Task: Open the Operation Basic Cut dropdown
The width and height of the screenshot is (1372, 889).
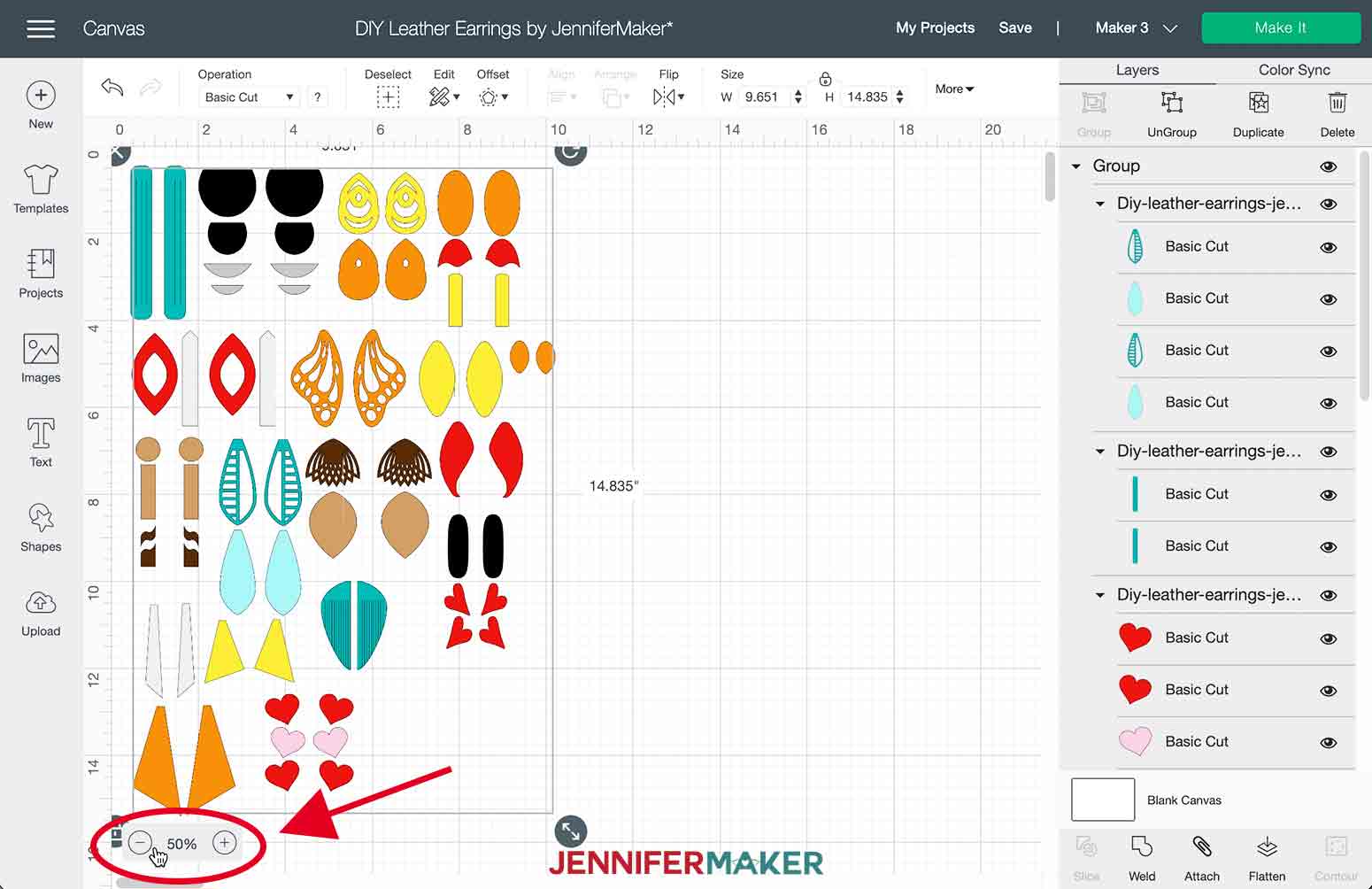Action: point(249,97)
